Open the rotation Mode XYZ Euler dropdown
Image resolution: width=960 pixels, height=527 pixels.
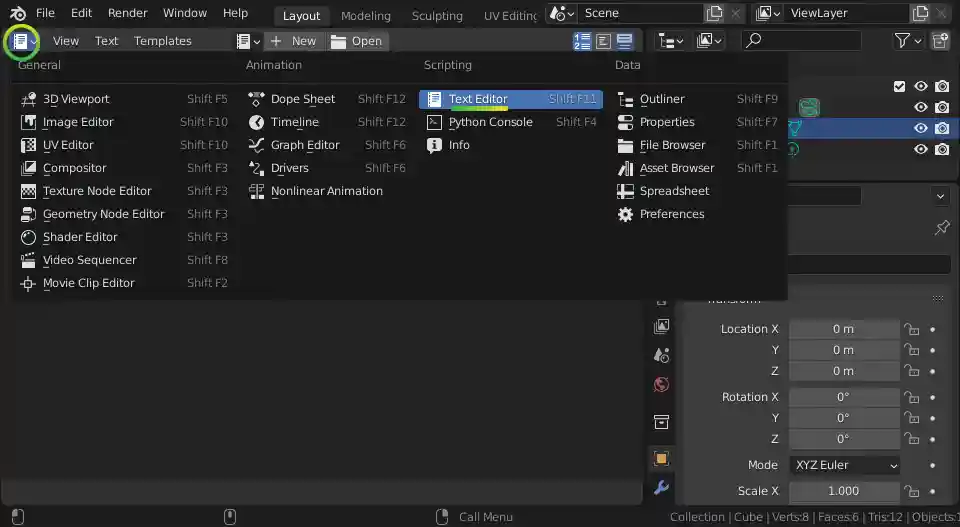pyautogui.click(x=844, y=465)
